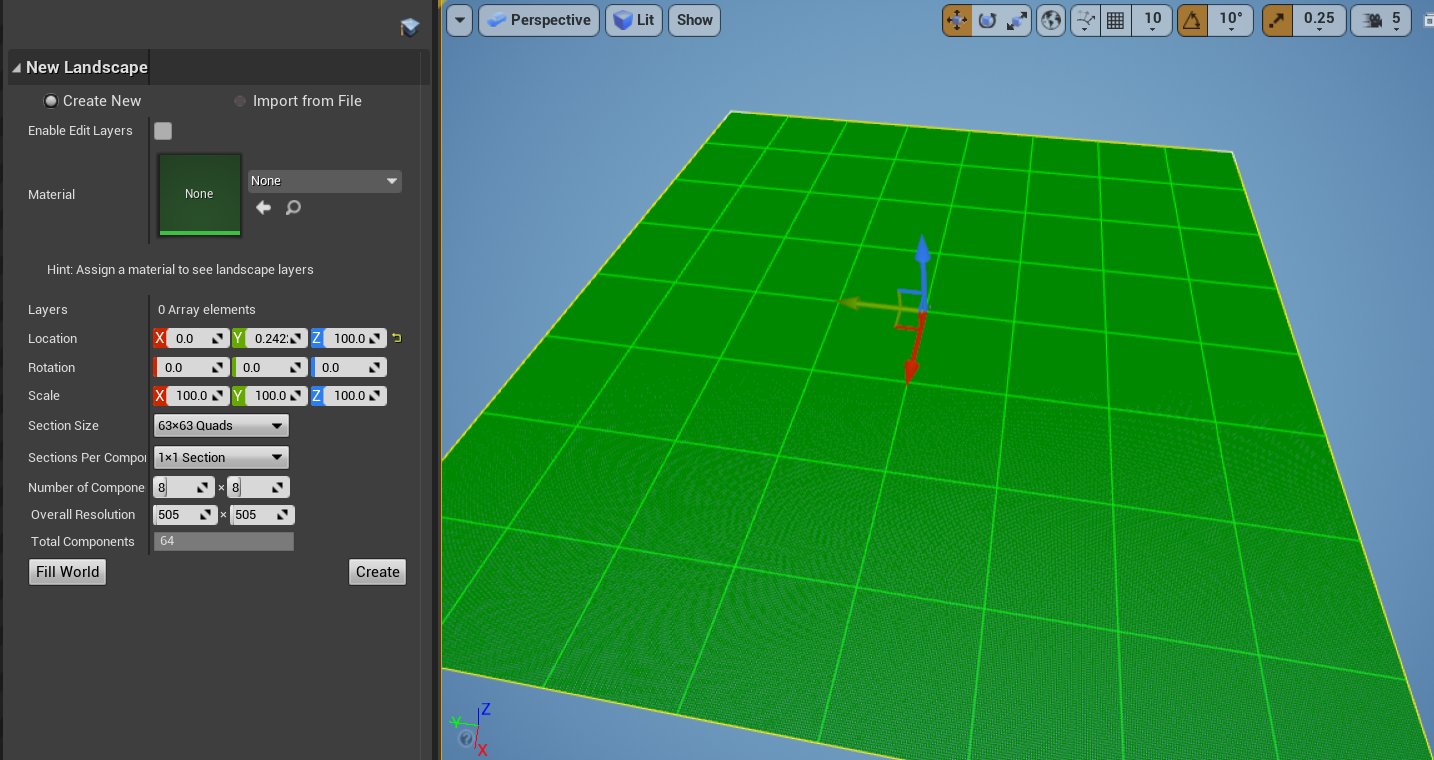Use selected asset arrow icon for Material
Image resolution: width=1434 pixels, height=760 pixels.
pos(264,208)
